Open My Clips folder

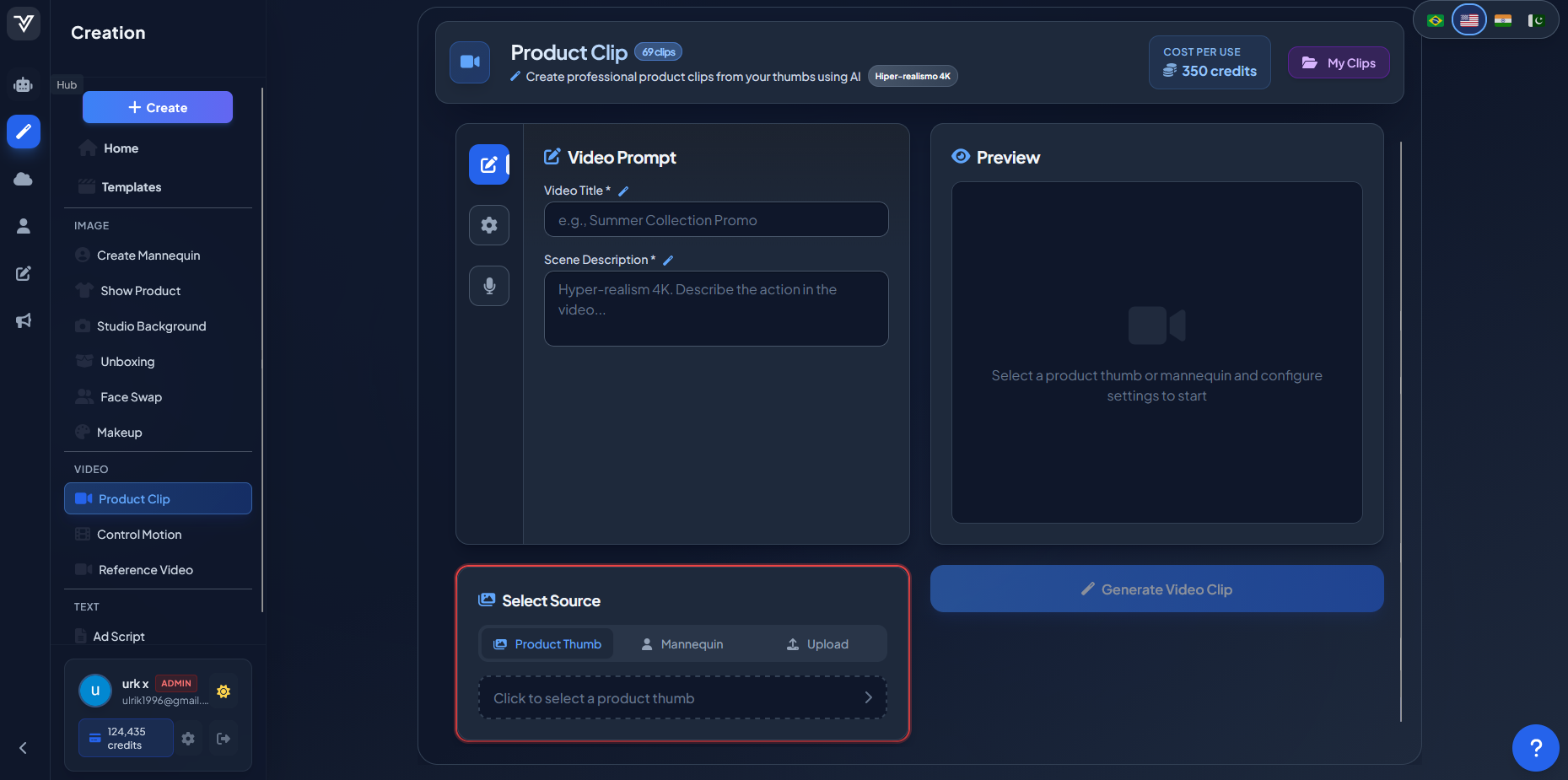[x=1339, y=62]
